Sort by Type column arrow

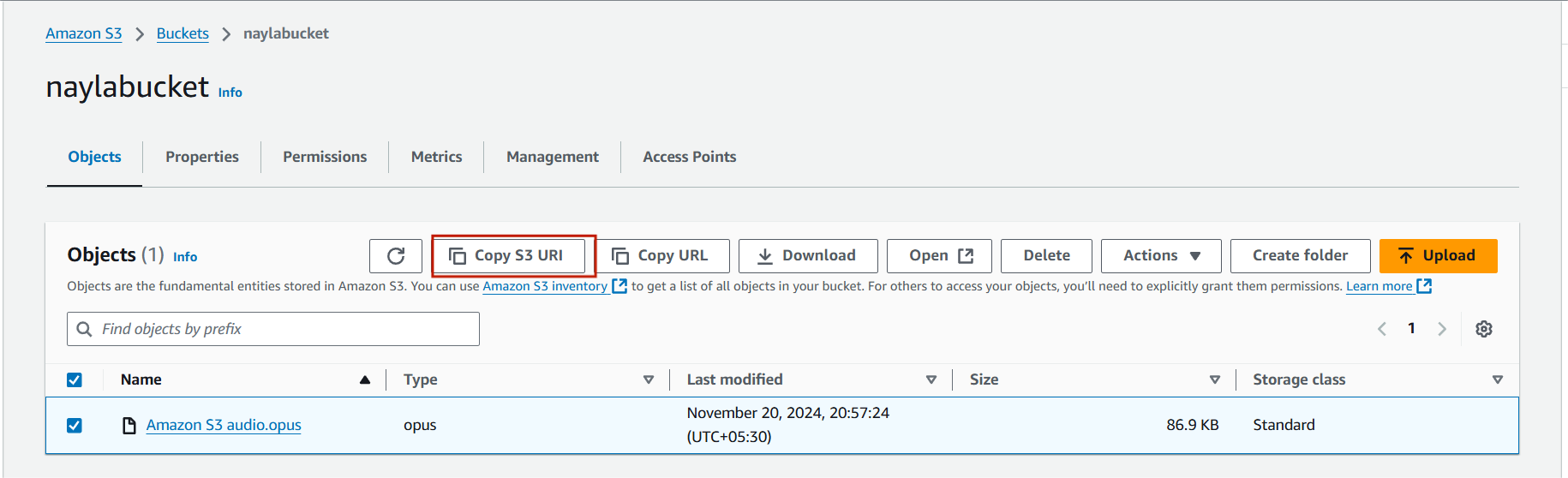pyautogui.click(x=649, y=379)
